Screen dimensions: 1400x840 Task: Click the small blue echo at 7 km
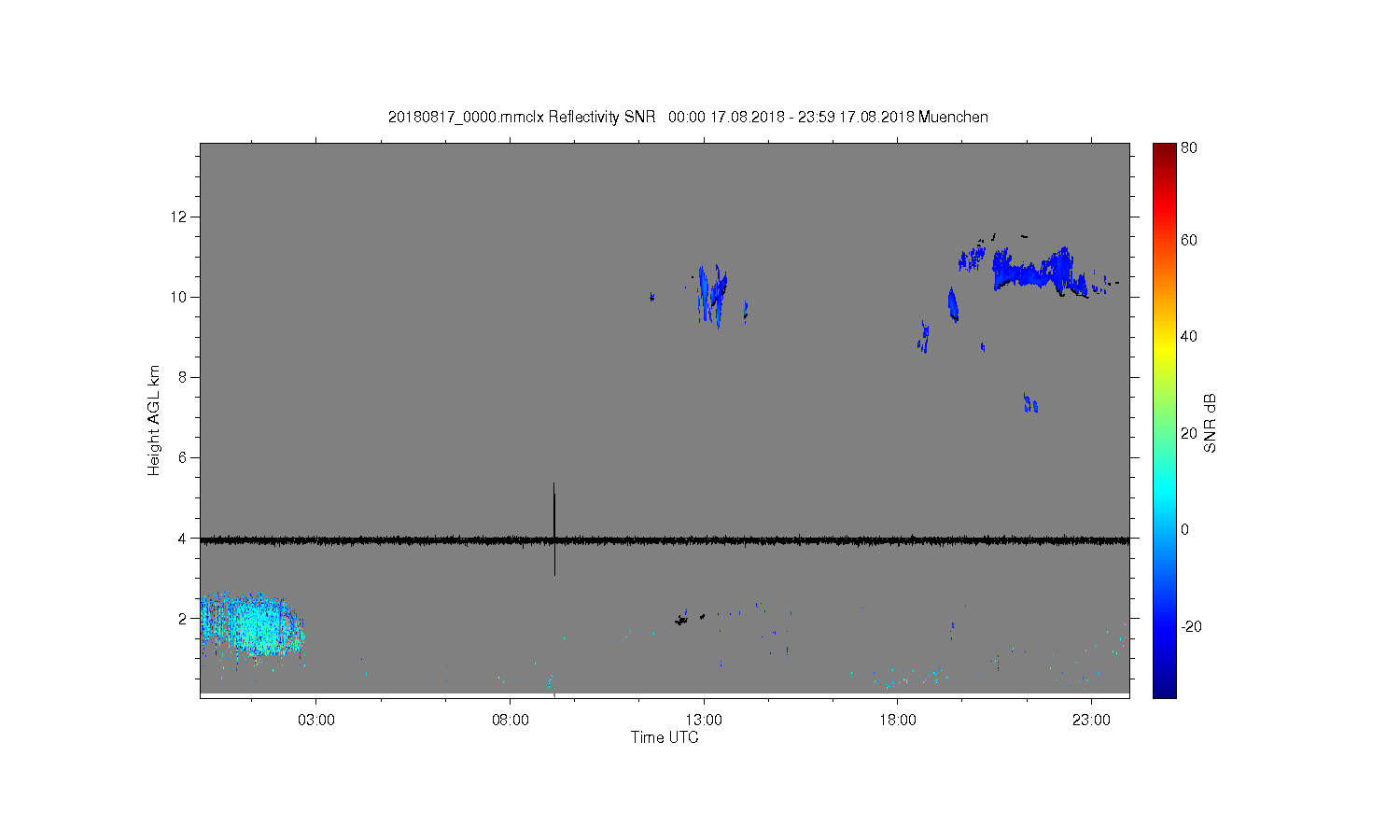1030,403
